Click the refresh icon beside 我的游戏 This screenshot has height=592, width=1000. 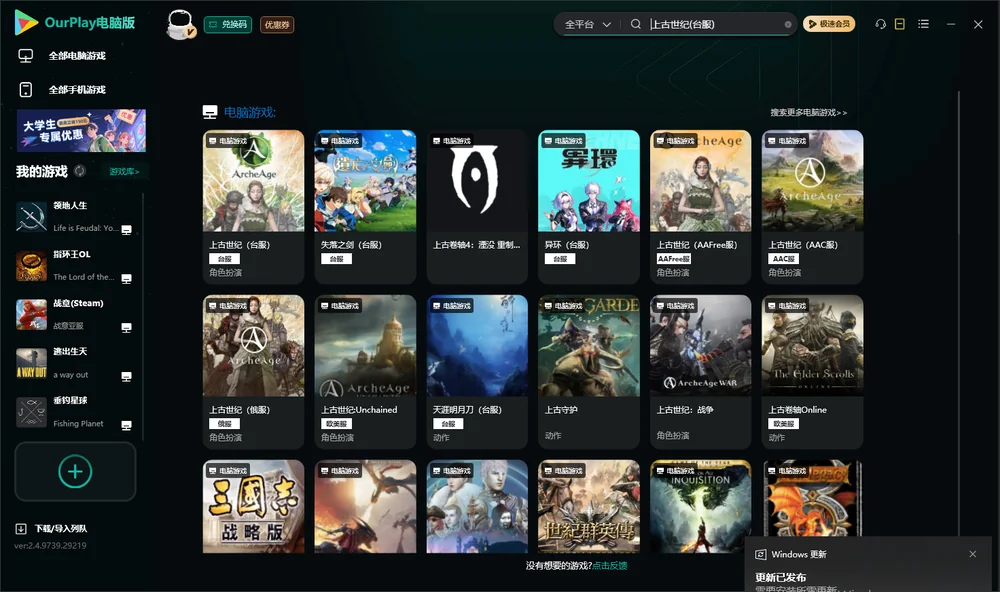click(80, 171)
